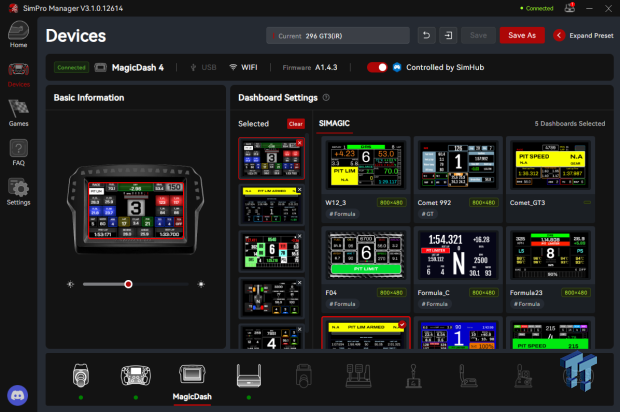Select the shifter device icon
The image size is (620, 412).
click(414, 376)
